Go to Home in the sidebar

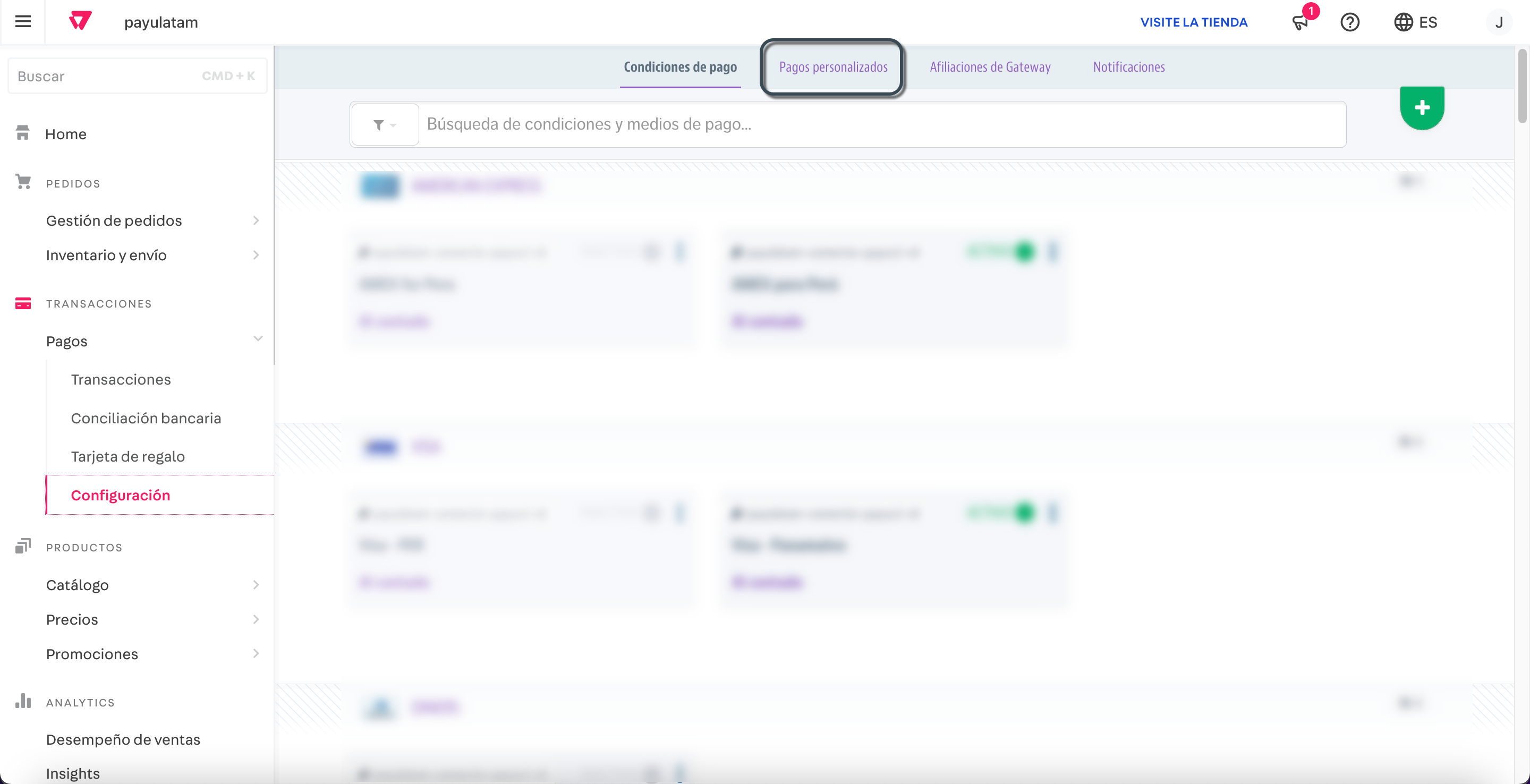[x=65, y=134]
